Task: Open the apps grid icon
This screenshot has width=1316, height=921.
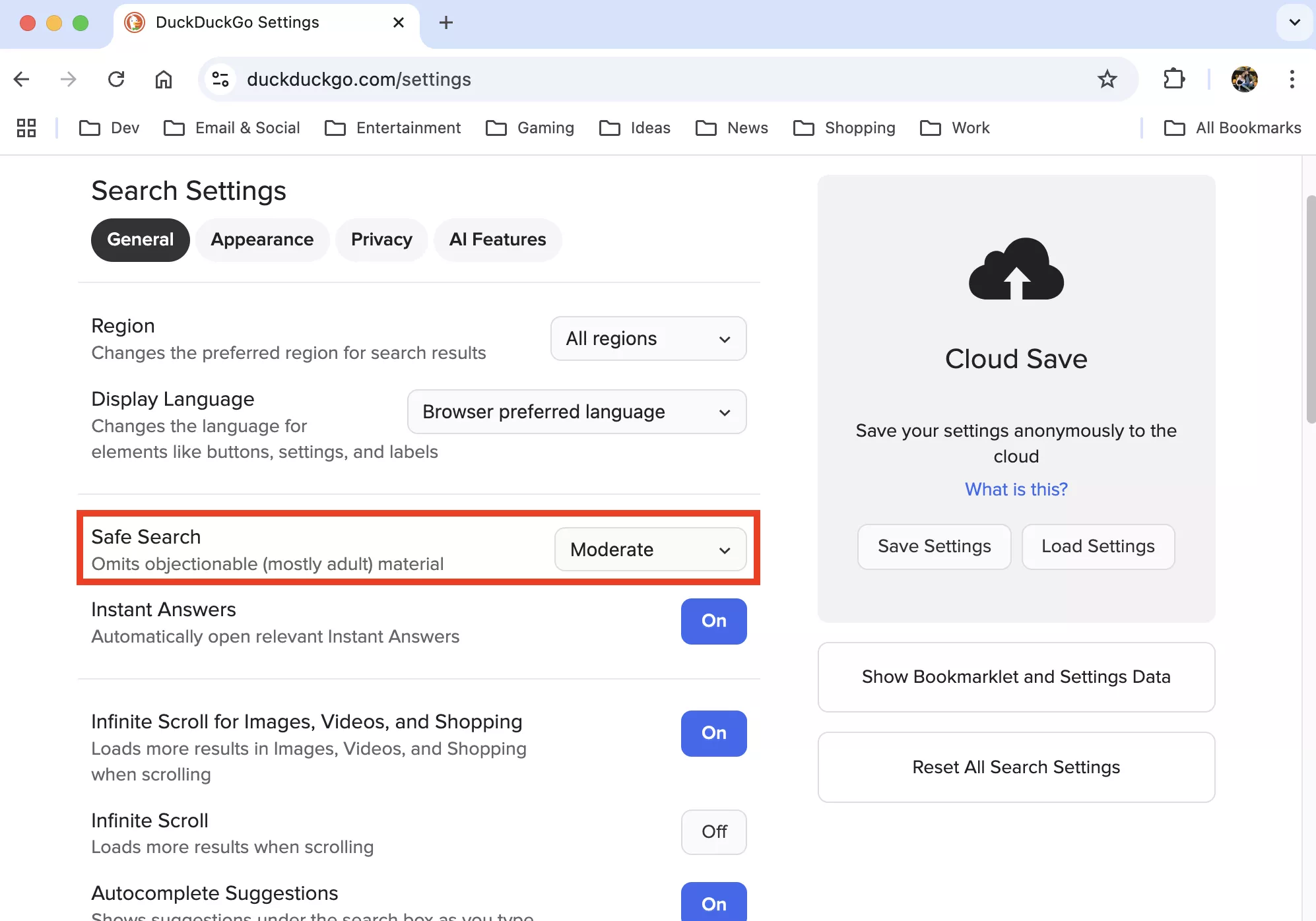Action: coord(26,128)
